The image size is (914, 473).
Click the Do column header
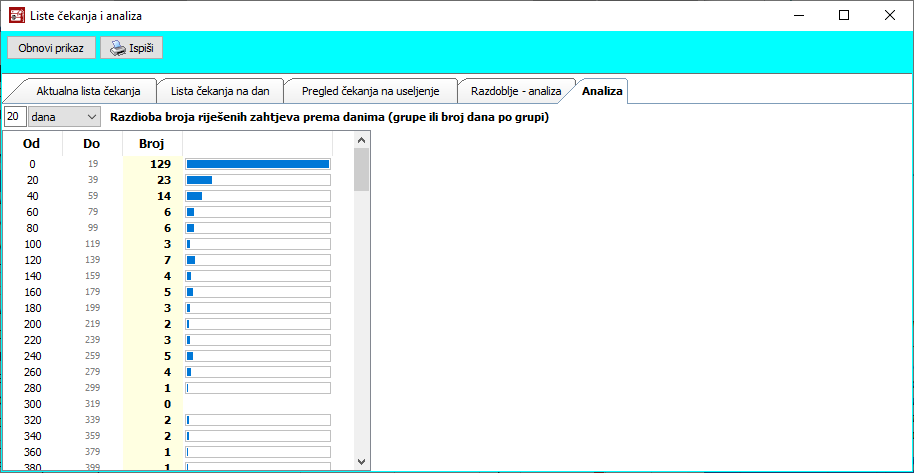92,144
